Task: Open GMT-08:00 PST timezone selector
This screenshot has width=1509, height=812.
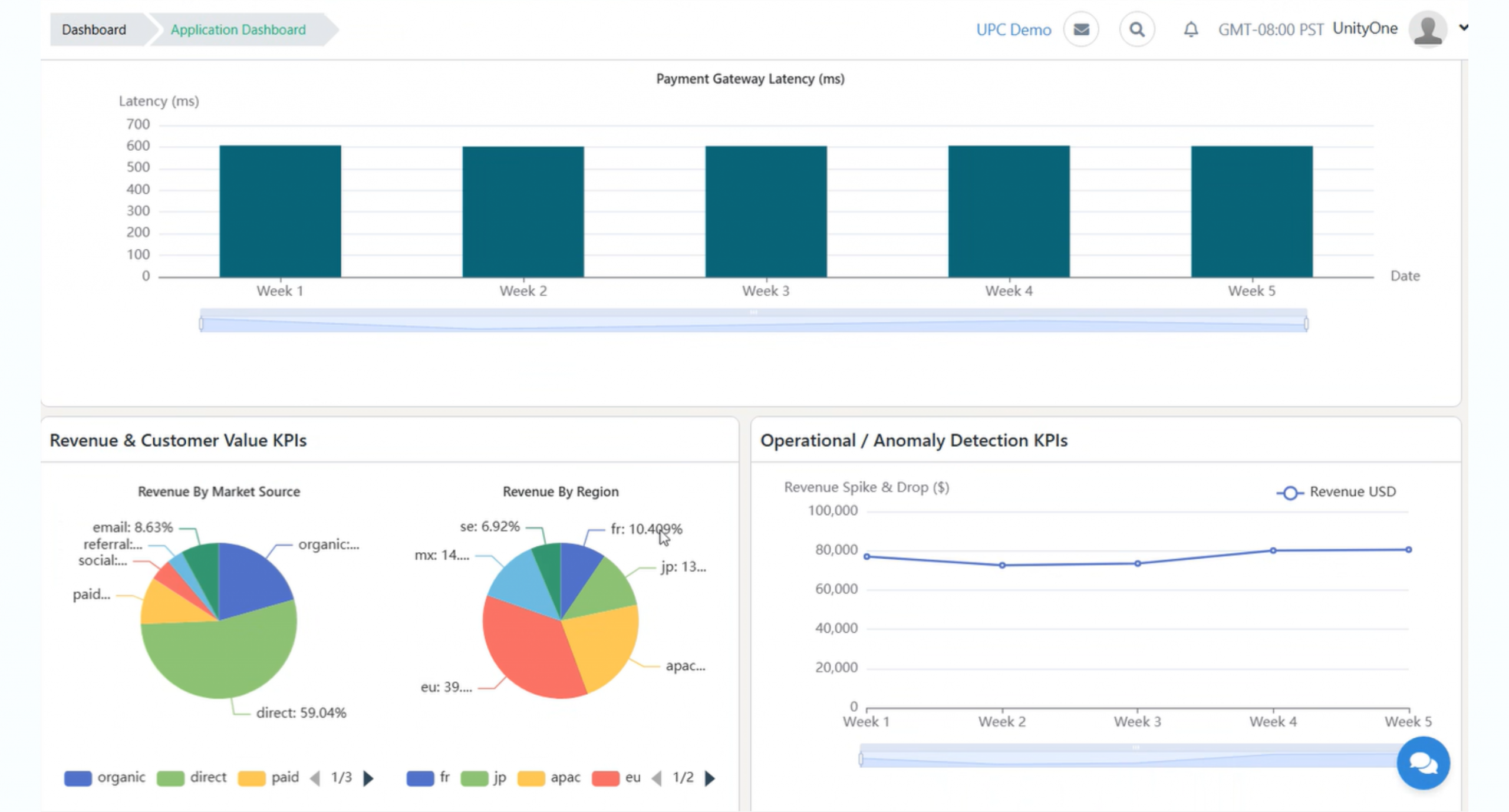Action: coord(1270,29)
